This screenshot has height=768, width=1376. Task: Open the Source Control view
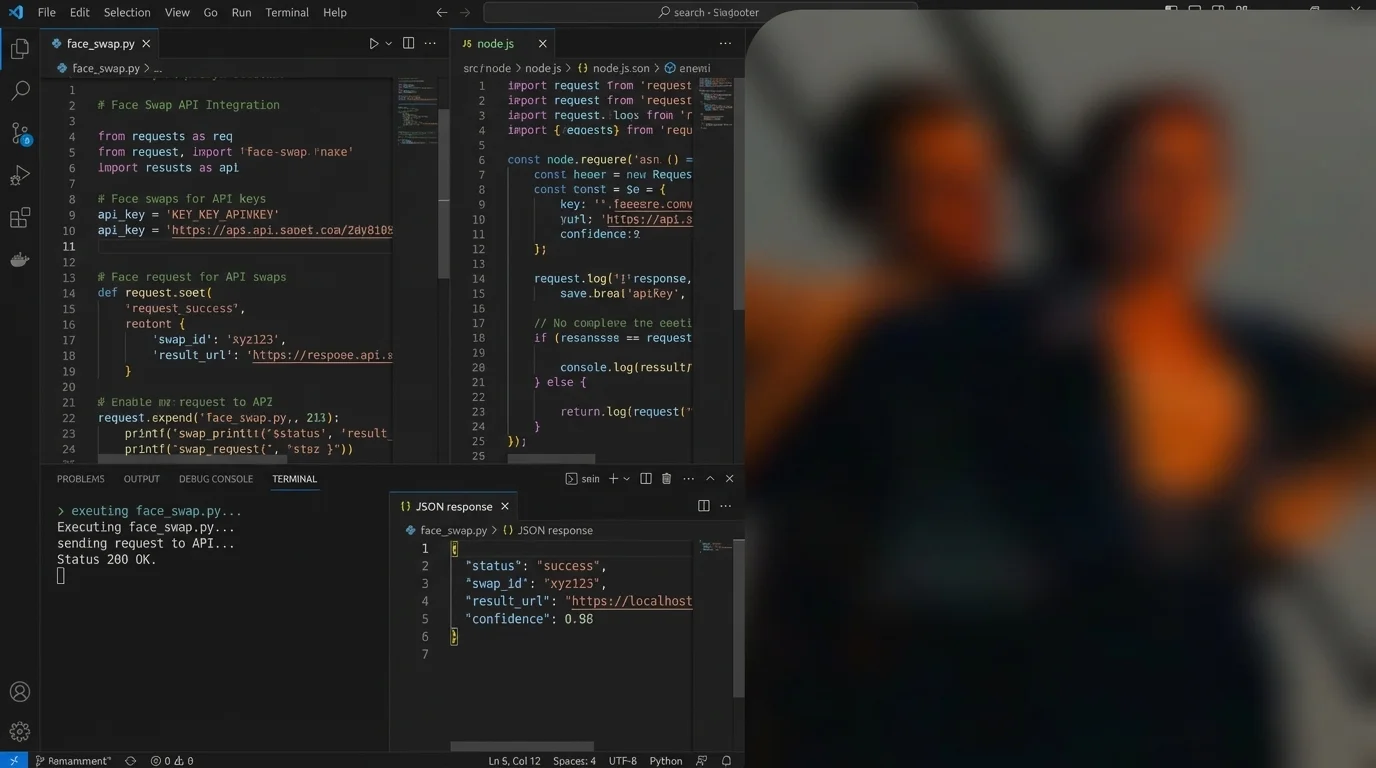pos(19,132)
